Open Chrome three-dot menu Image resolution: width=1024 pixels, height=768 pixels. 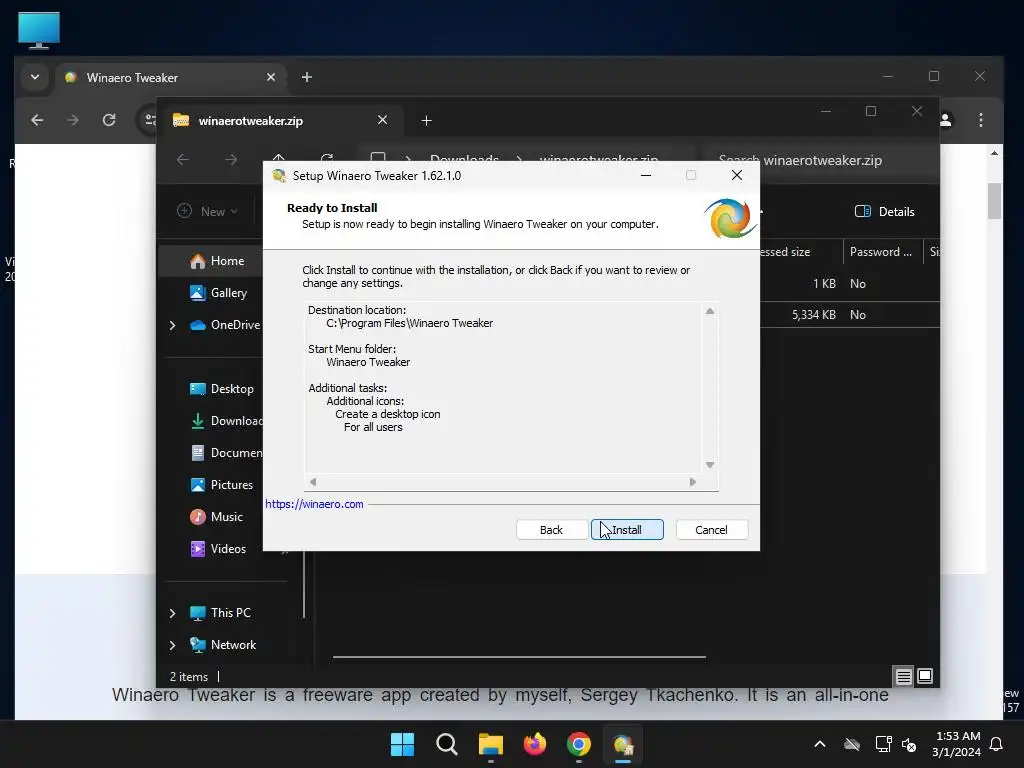(x=981, y=120)
